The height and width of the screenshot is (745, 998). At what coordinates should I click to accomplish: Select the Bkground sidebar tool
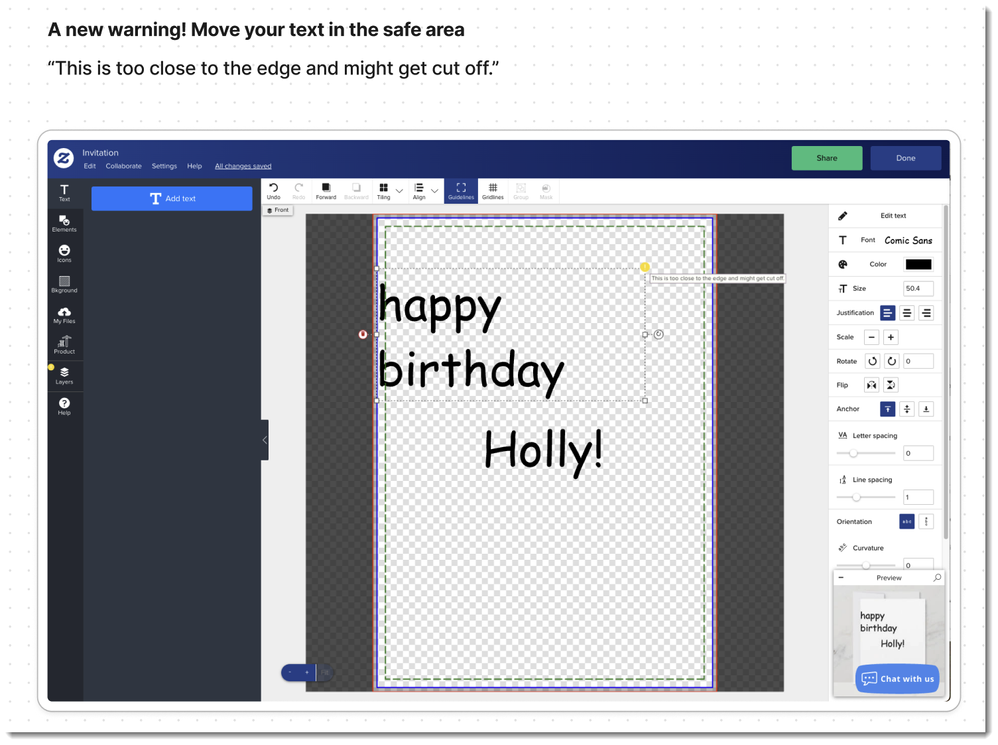pyautogui.click(x=64, y=284)
